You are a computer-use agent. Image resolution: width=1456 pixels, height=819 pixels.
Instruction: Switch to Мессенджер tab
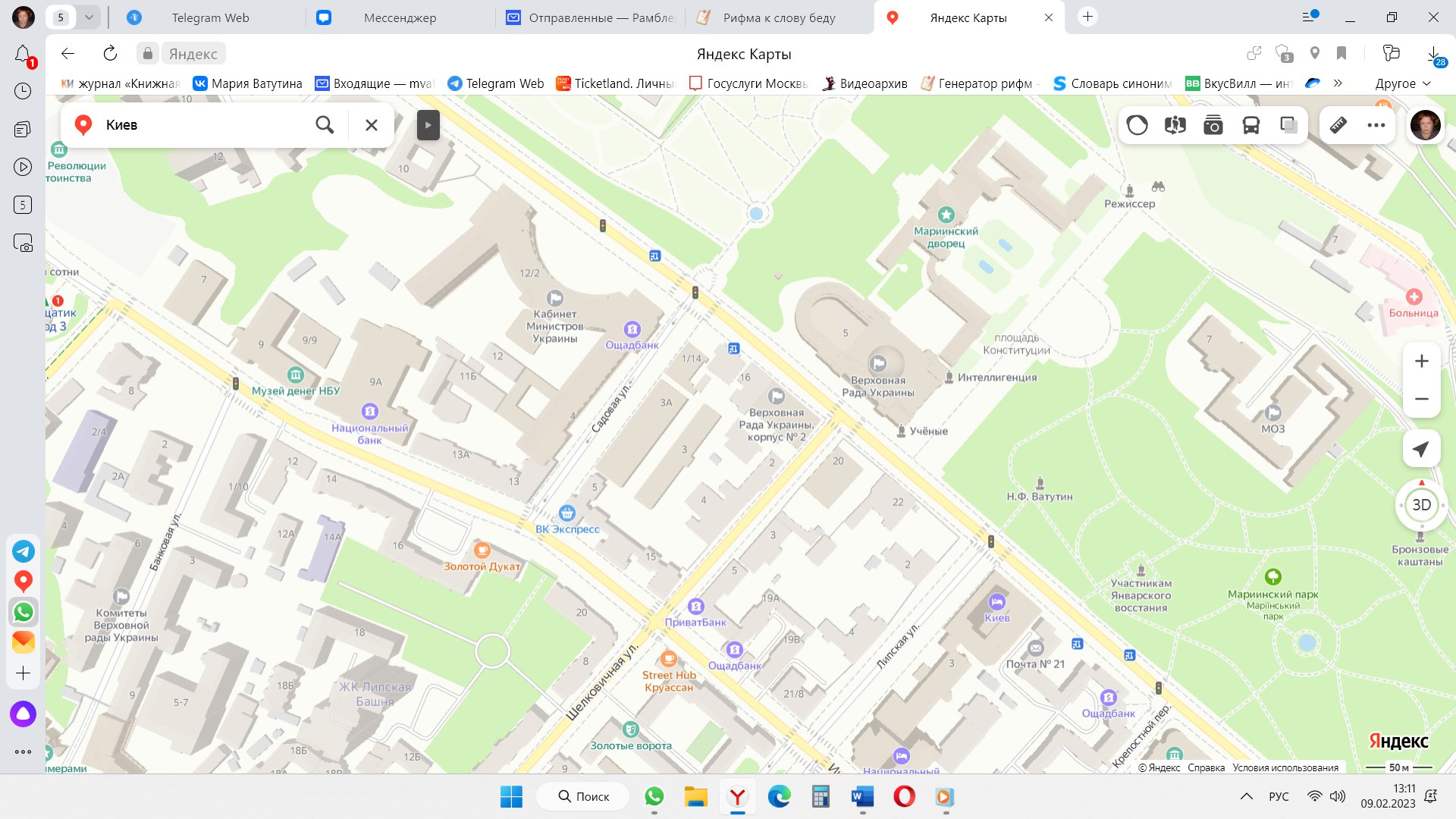click(x=400, y=17)
